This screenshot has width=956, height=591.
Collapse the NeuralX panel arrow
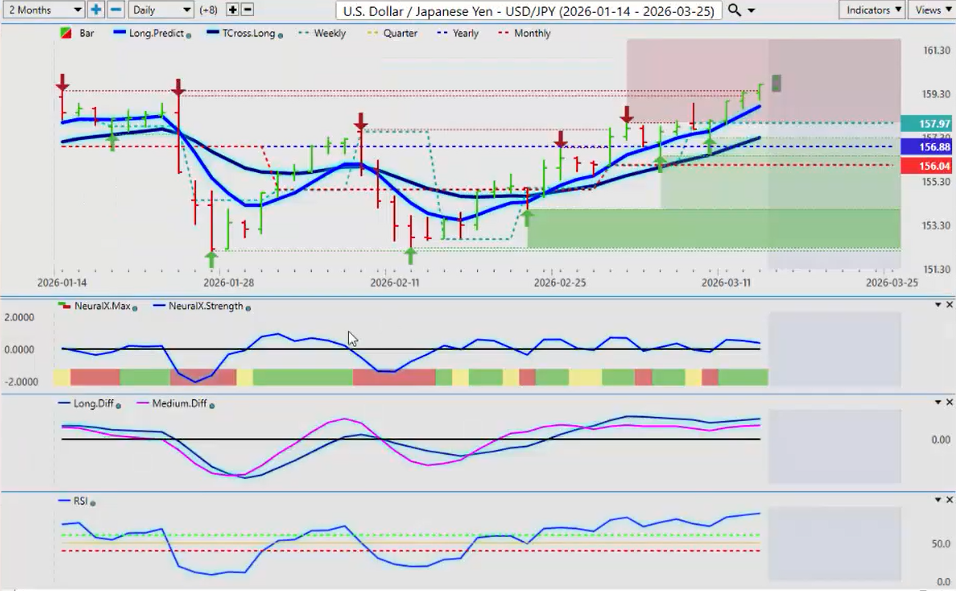point(936,304)
